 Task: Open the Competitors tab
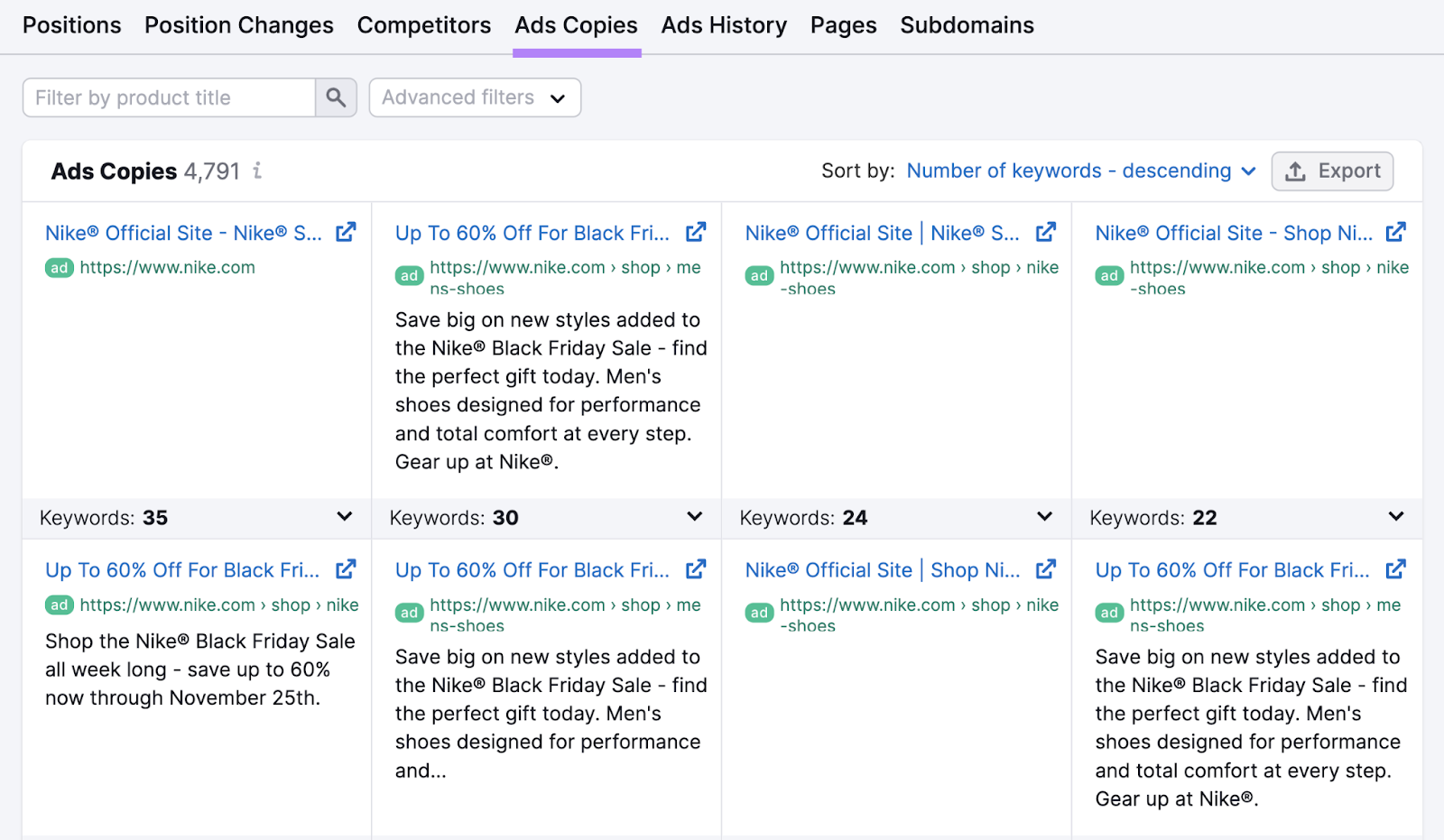[424, 25]
